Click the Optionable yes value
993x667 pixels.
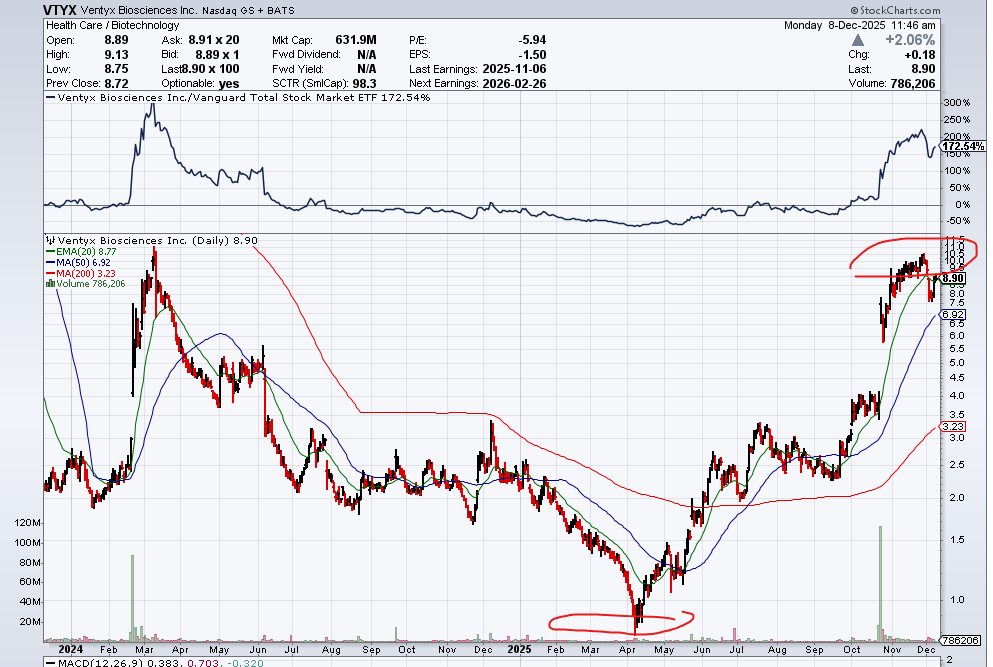point(229,84)
